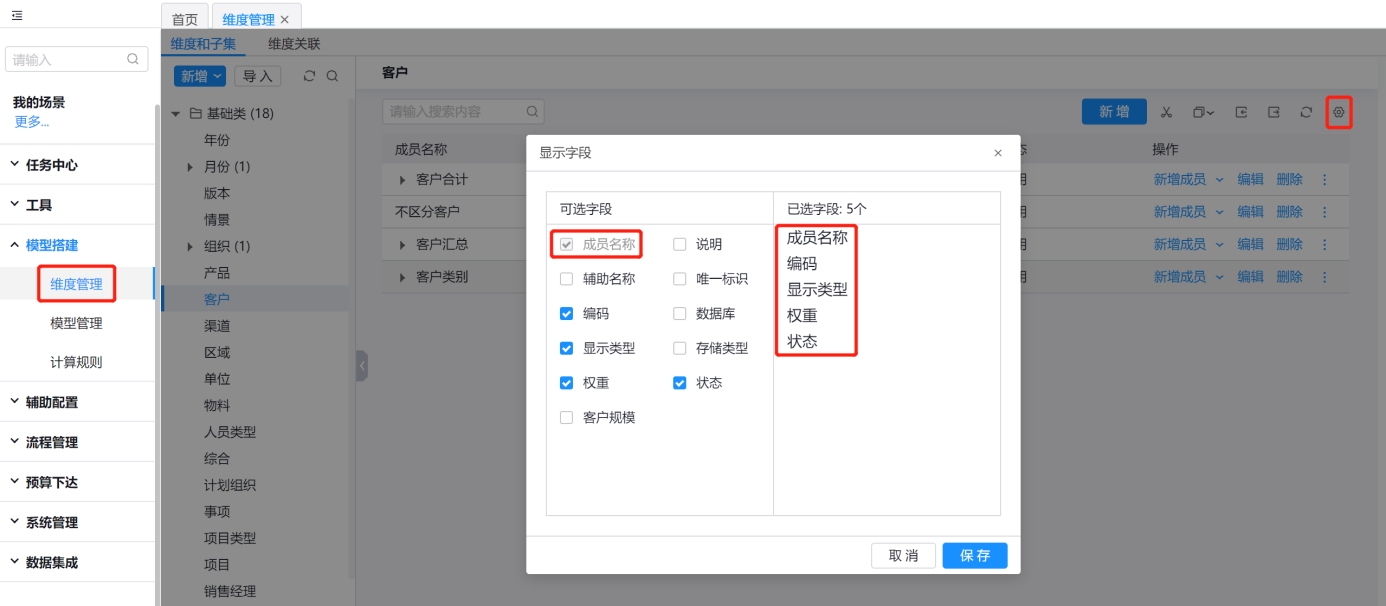
Task: Uncheck the 编码 field checkbox
Action: tap(567, 314)
